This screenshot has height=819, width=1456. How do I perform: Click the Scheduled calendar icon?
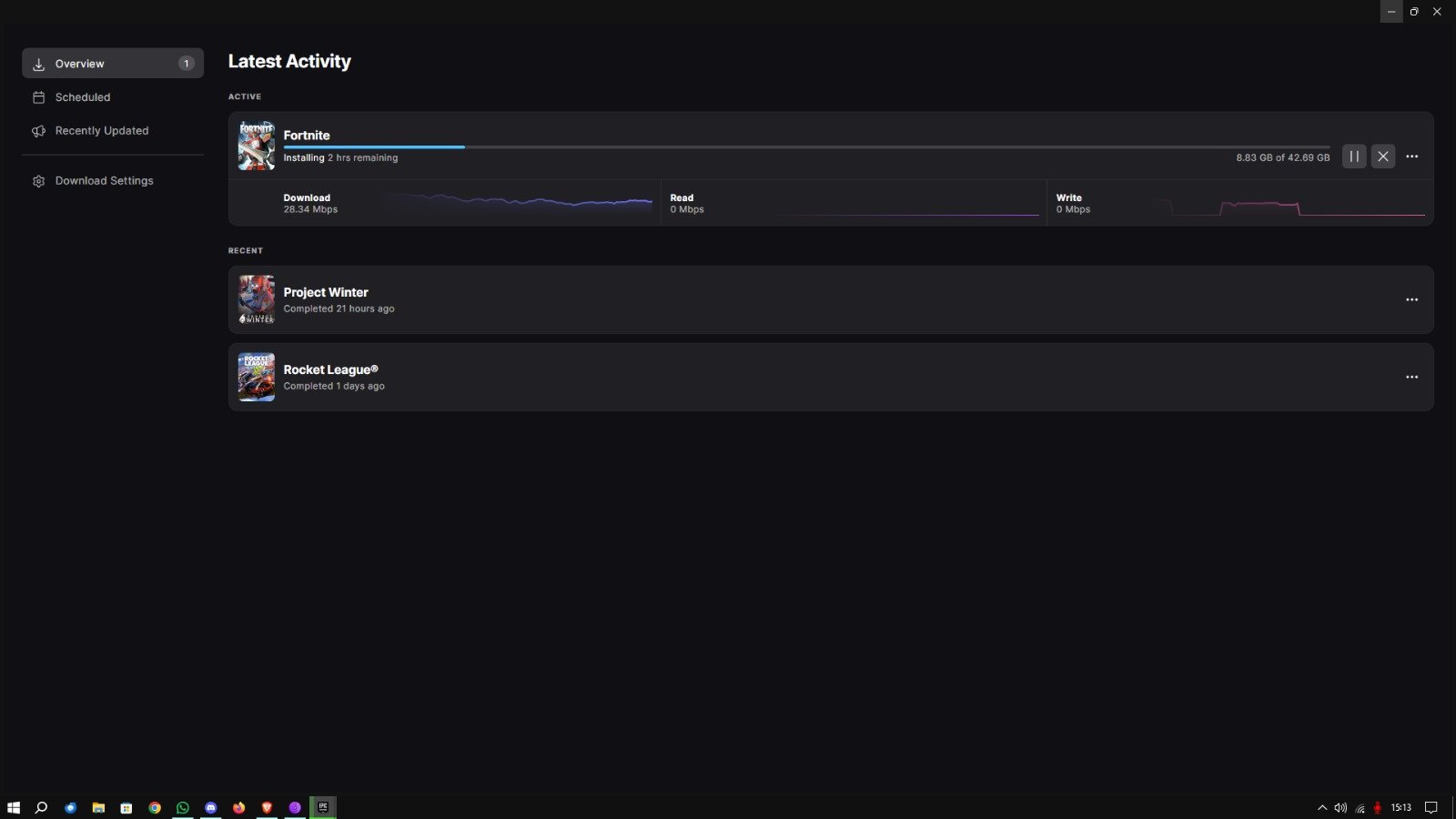[38, 97]
